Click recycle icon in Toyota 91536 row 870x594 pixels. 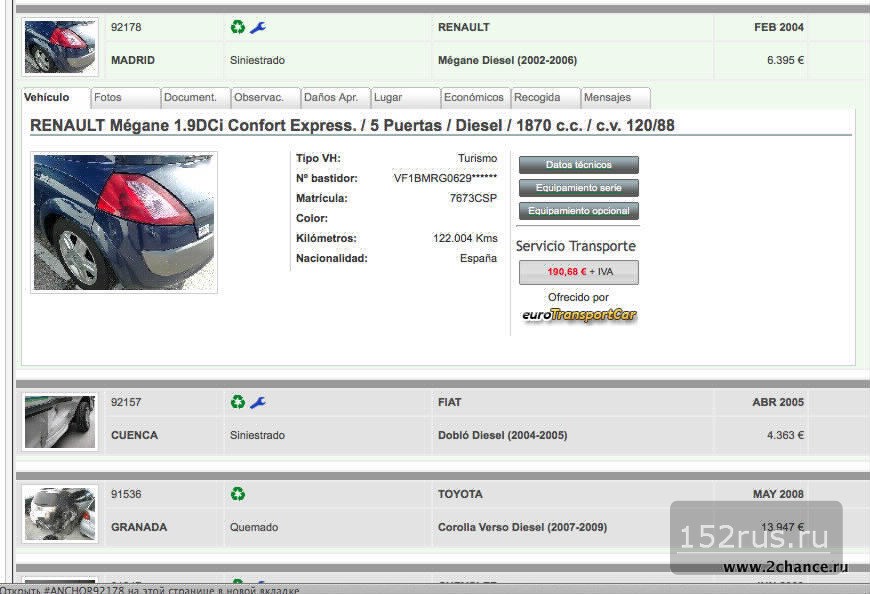coord(237,494)
